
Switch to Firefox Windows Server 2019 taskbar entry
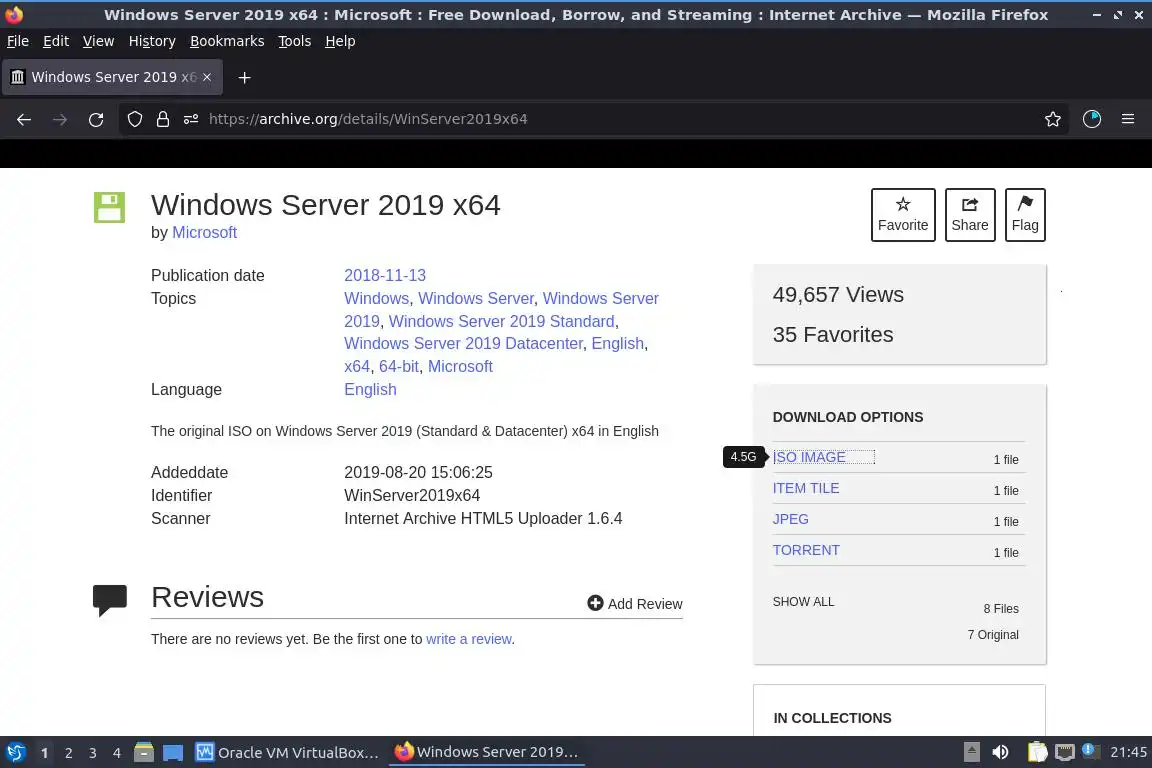pyautogui.click(x=486, y=753)
